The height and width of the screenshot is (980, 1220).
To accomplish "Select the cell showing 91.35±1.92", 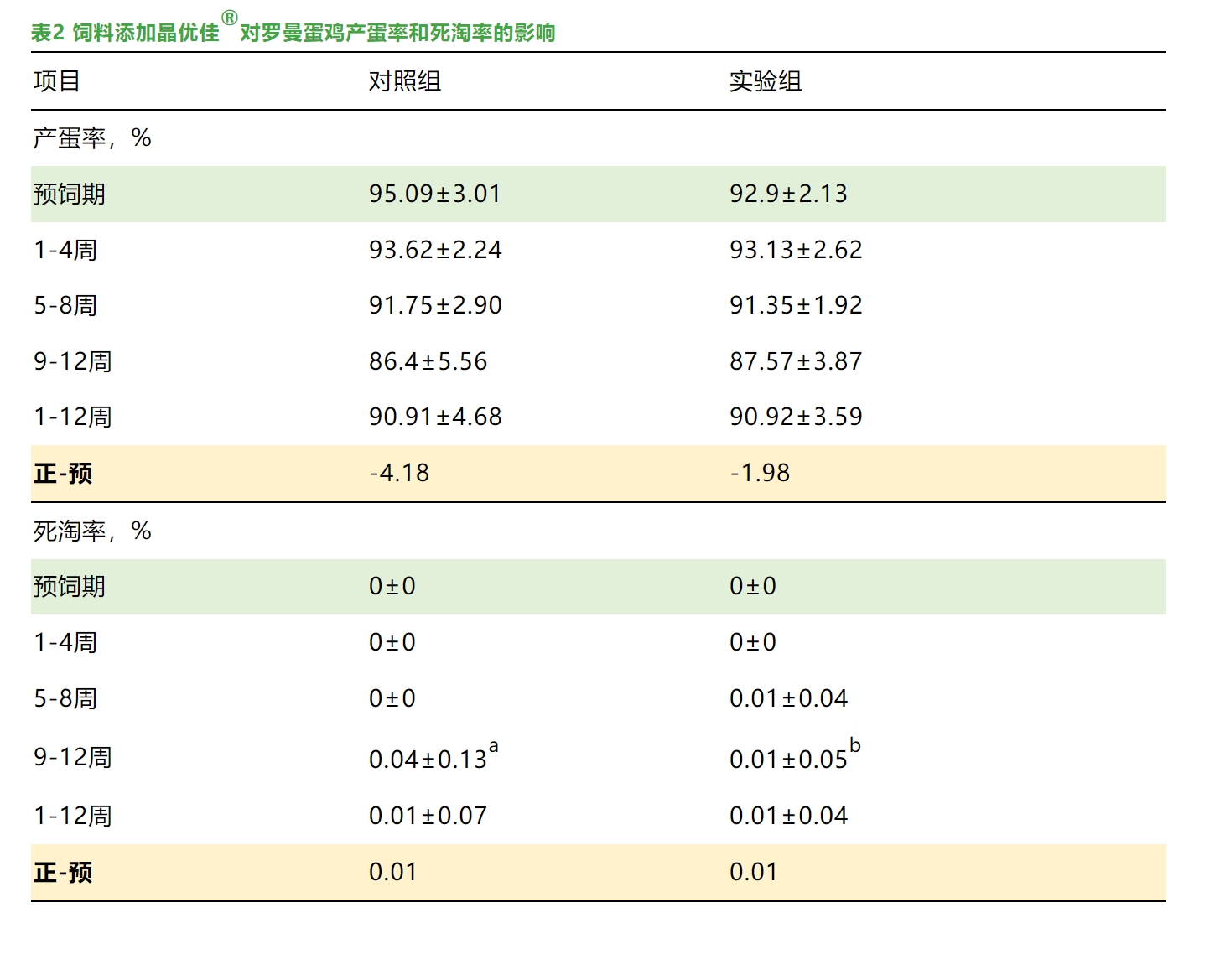I will pyautogui.click(x=795, y=305).
